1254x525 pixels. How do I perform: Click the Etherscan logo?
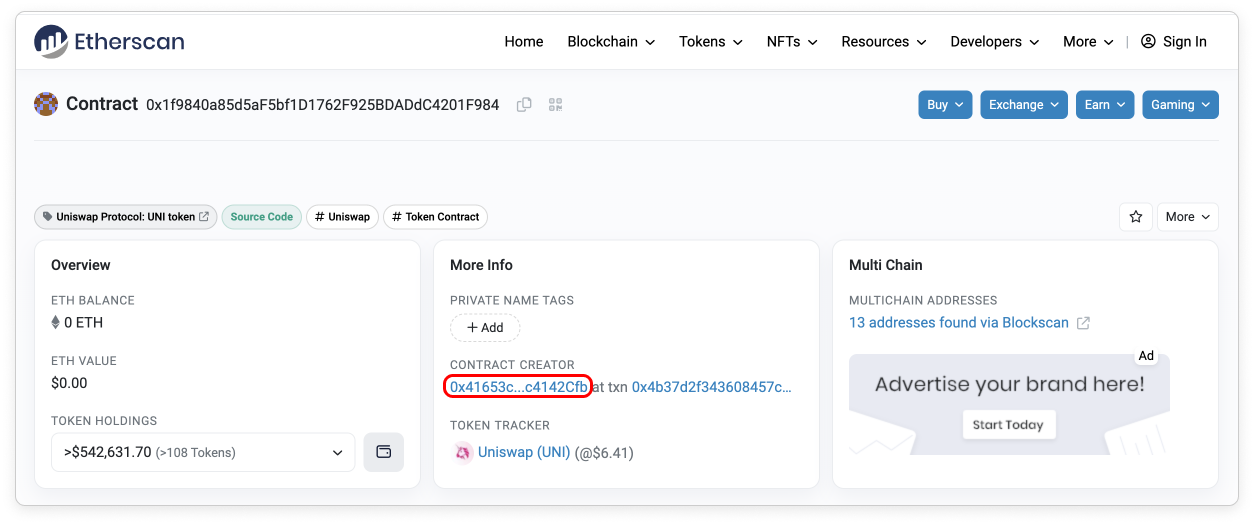coord(109,42)
